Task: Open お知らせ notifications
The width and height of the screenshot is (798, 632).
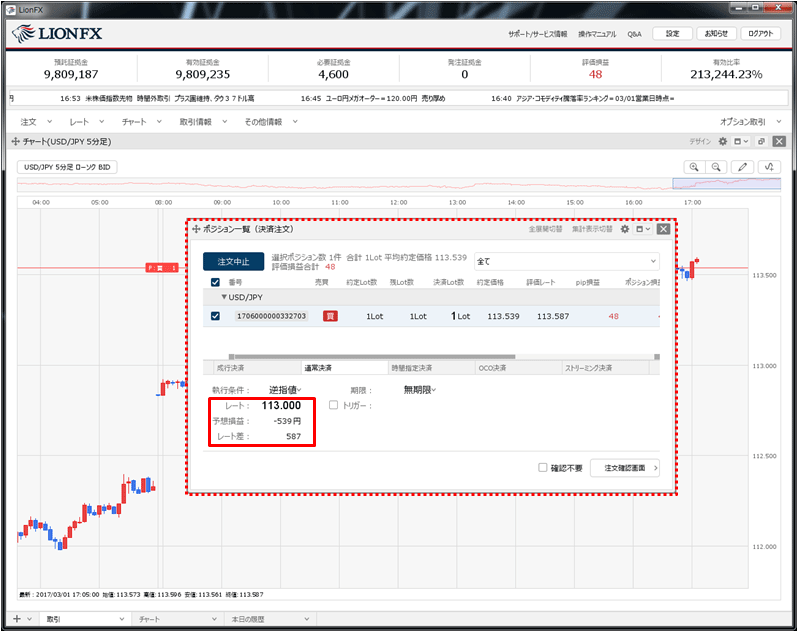Action: (716, 34)
